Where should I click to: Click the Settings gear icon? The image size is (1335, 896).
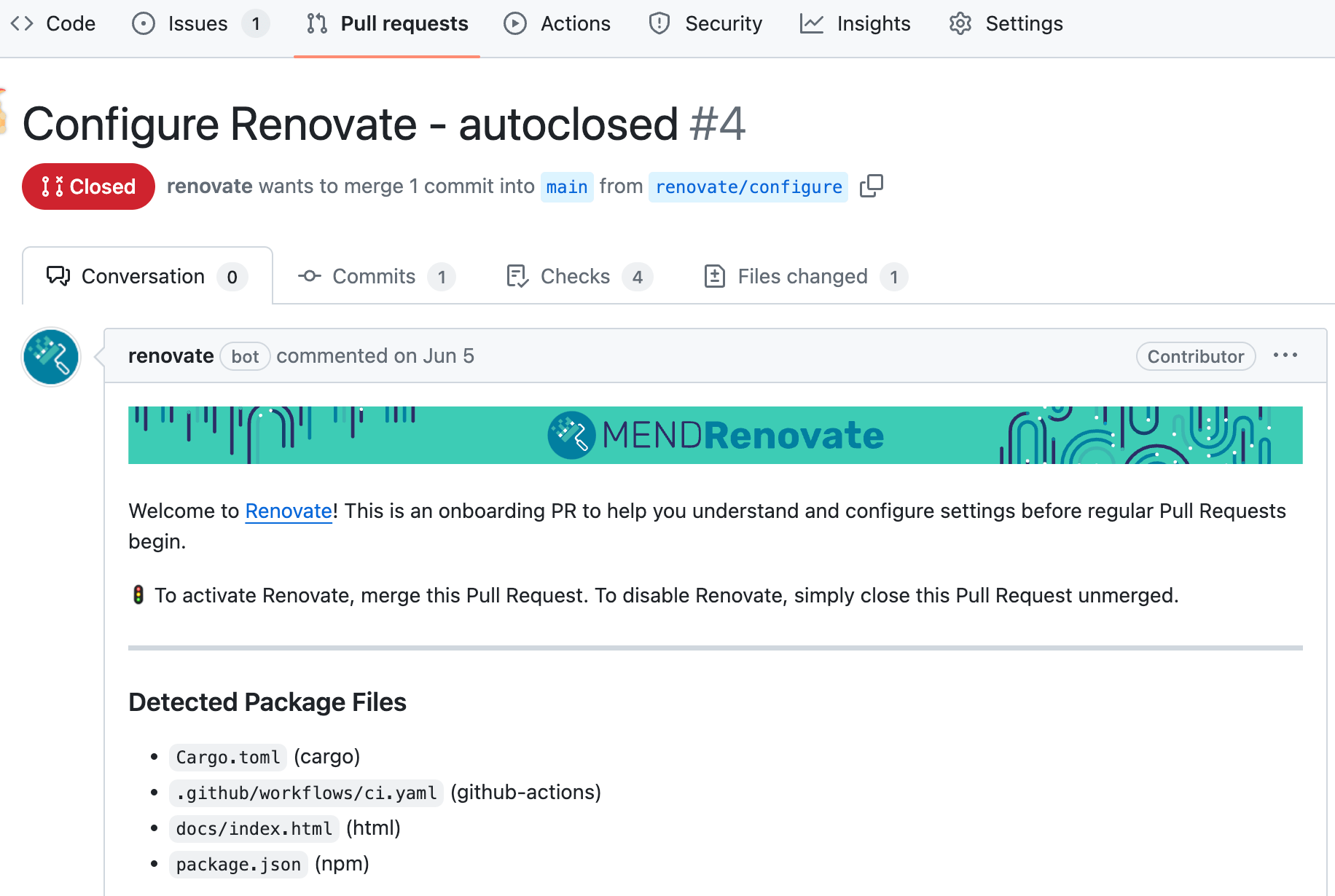(x=960, y=23)
